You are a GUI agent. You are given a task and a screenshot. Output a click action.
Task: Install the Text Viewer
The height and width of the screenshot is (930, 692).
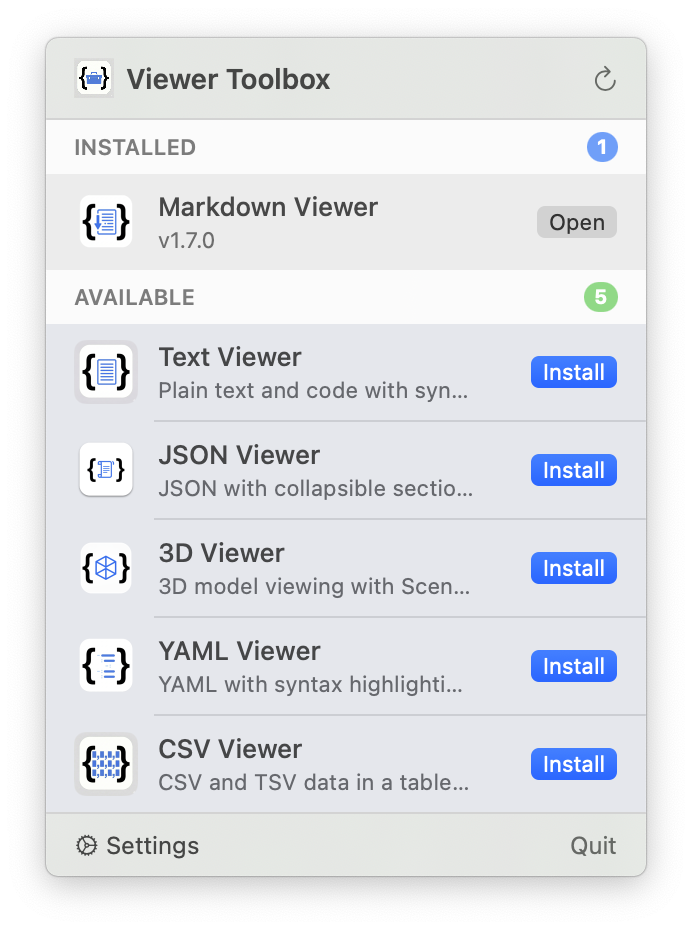(x=573, y=372)
